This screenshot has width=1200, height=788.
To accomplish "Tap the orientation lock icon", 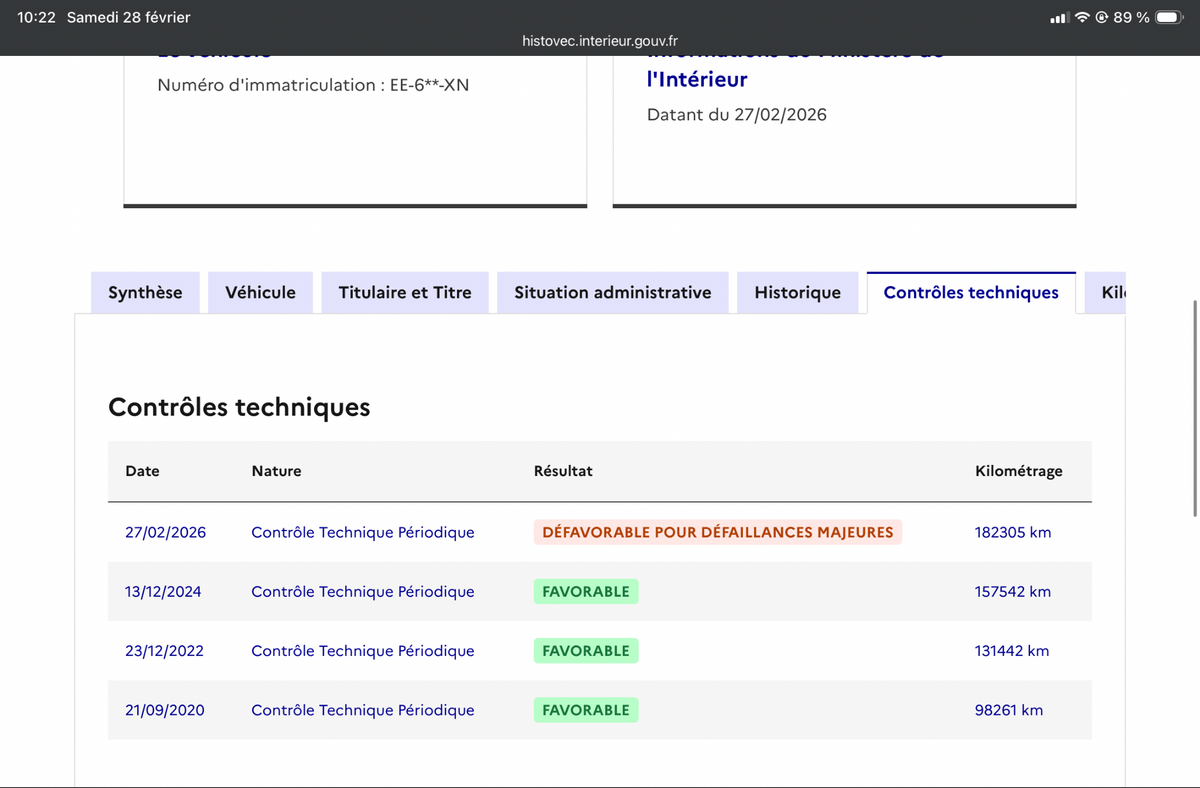I will coord(1102,17).
